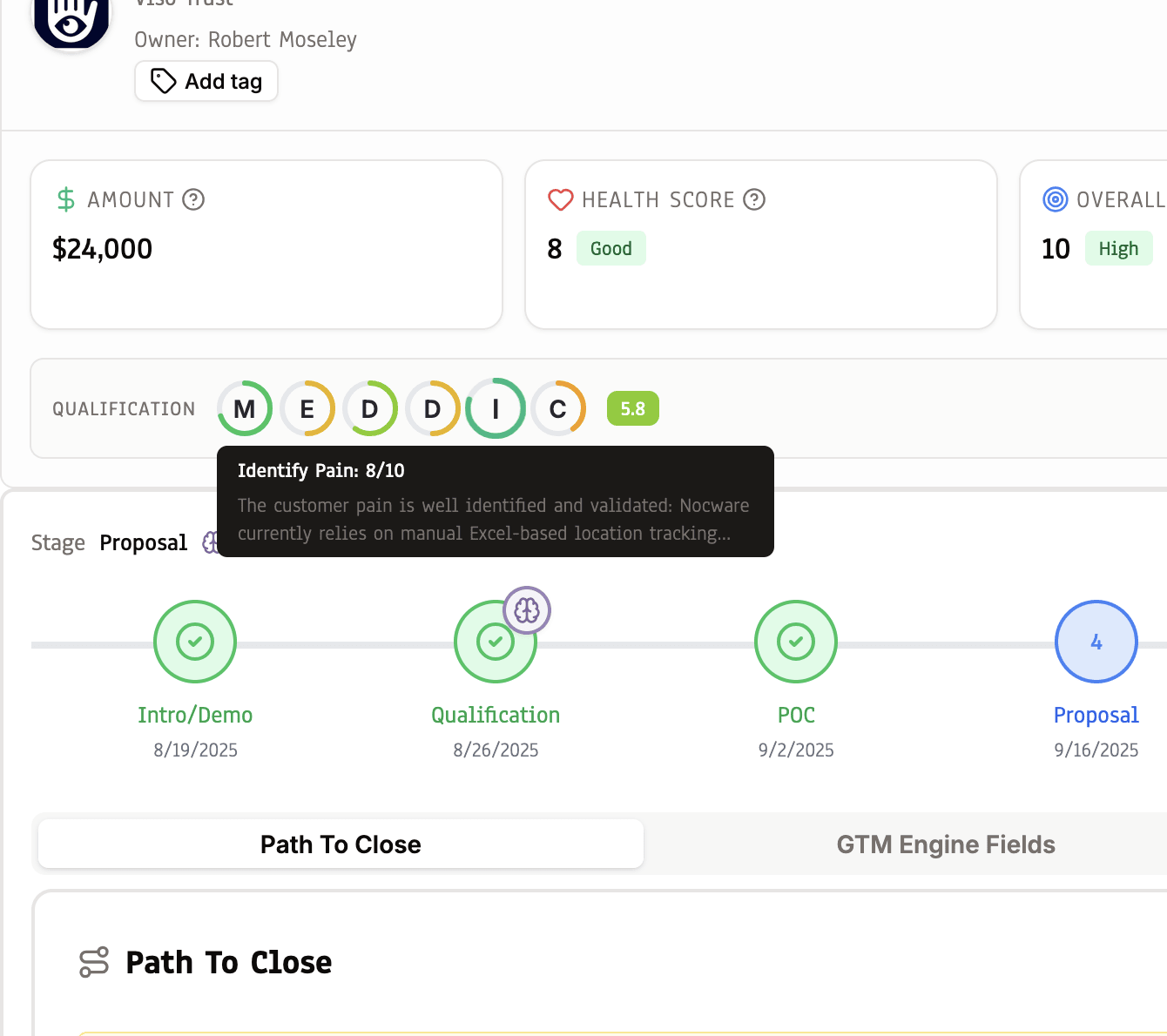Select the POC stage checkmark marker
Viewport: 1167px width, 1036px height.
tap(796, 642)
